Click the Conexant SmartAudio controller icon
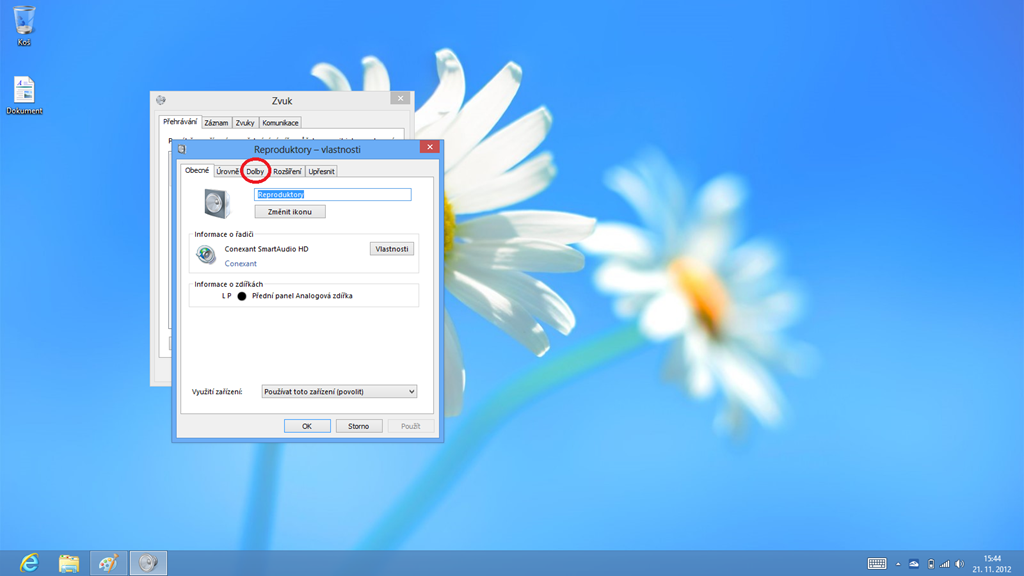Screen dimensions: 1024x576 click(205, 255)
